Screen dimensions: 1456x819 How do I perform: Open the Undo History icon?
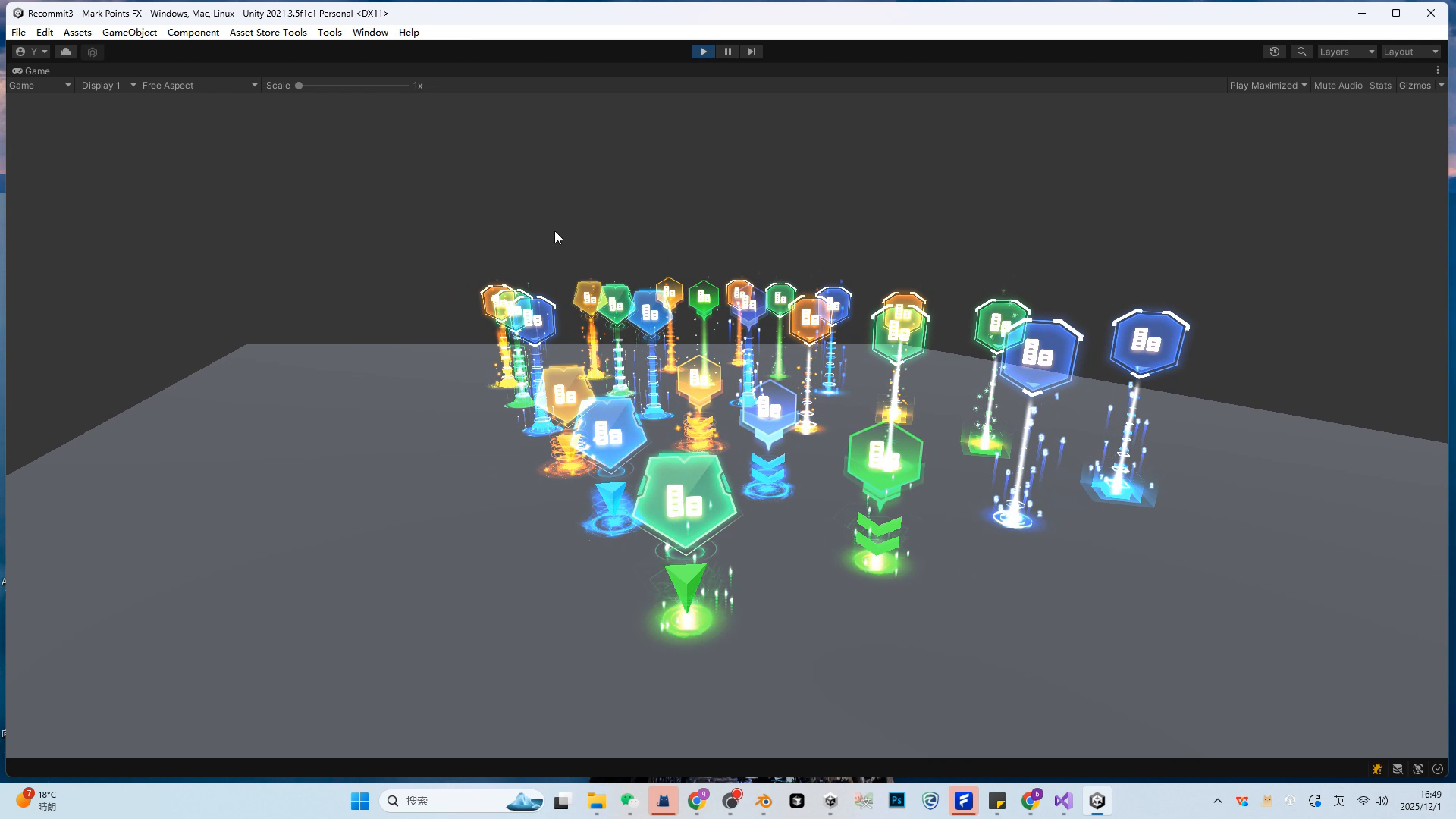[x=1274, y=52]
